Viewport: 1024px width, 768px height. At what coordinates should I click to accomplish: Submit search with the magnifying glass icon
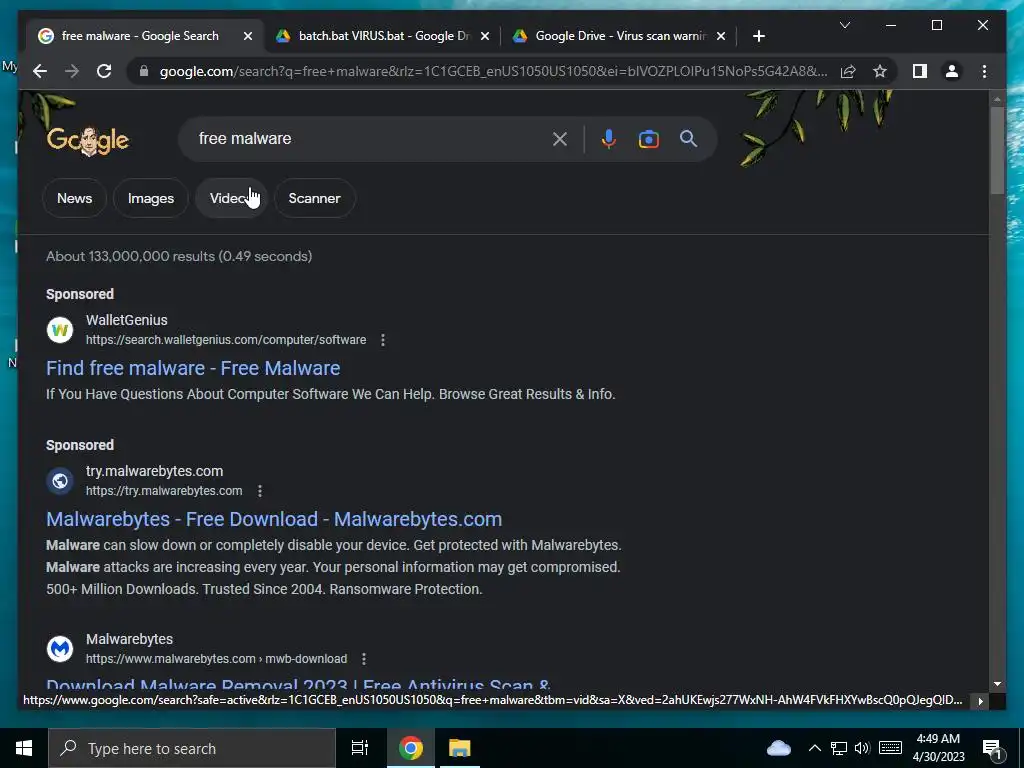click(688, 138)
